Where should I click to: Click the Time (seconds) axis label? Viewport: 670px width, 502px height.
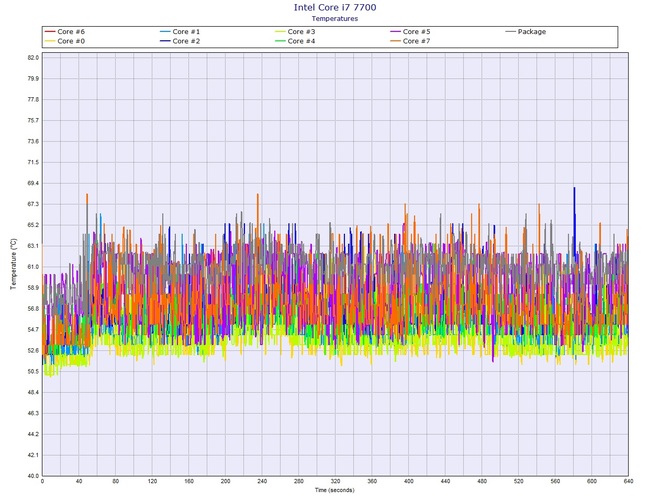coord(335,490)
